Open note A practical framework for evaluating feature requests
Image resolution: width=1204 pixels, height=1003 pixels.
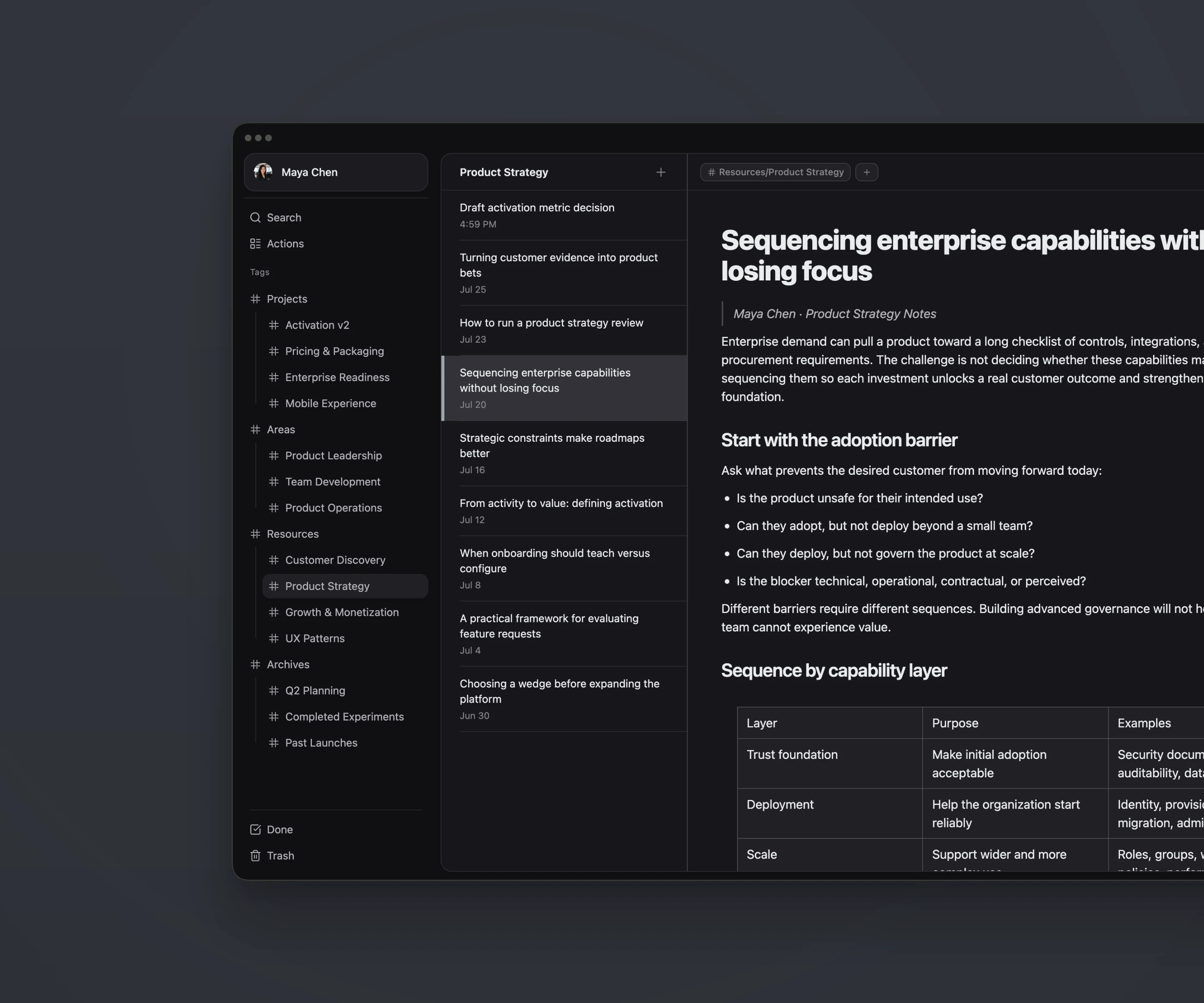tap(564, 634)
